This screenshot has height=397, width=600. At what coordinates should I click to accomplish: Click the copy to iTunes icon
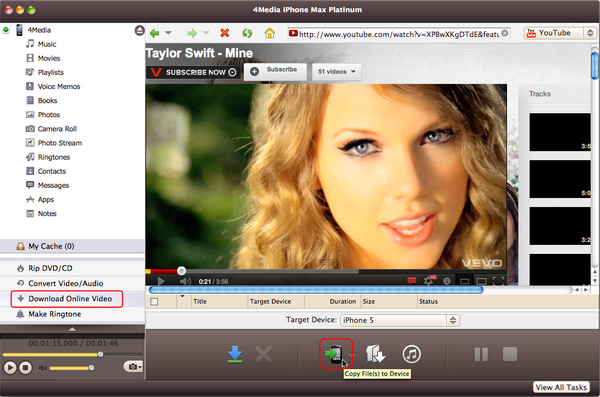[412, 354]
